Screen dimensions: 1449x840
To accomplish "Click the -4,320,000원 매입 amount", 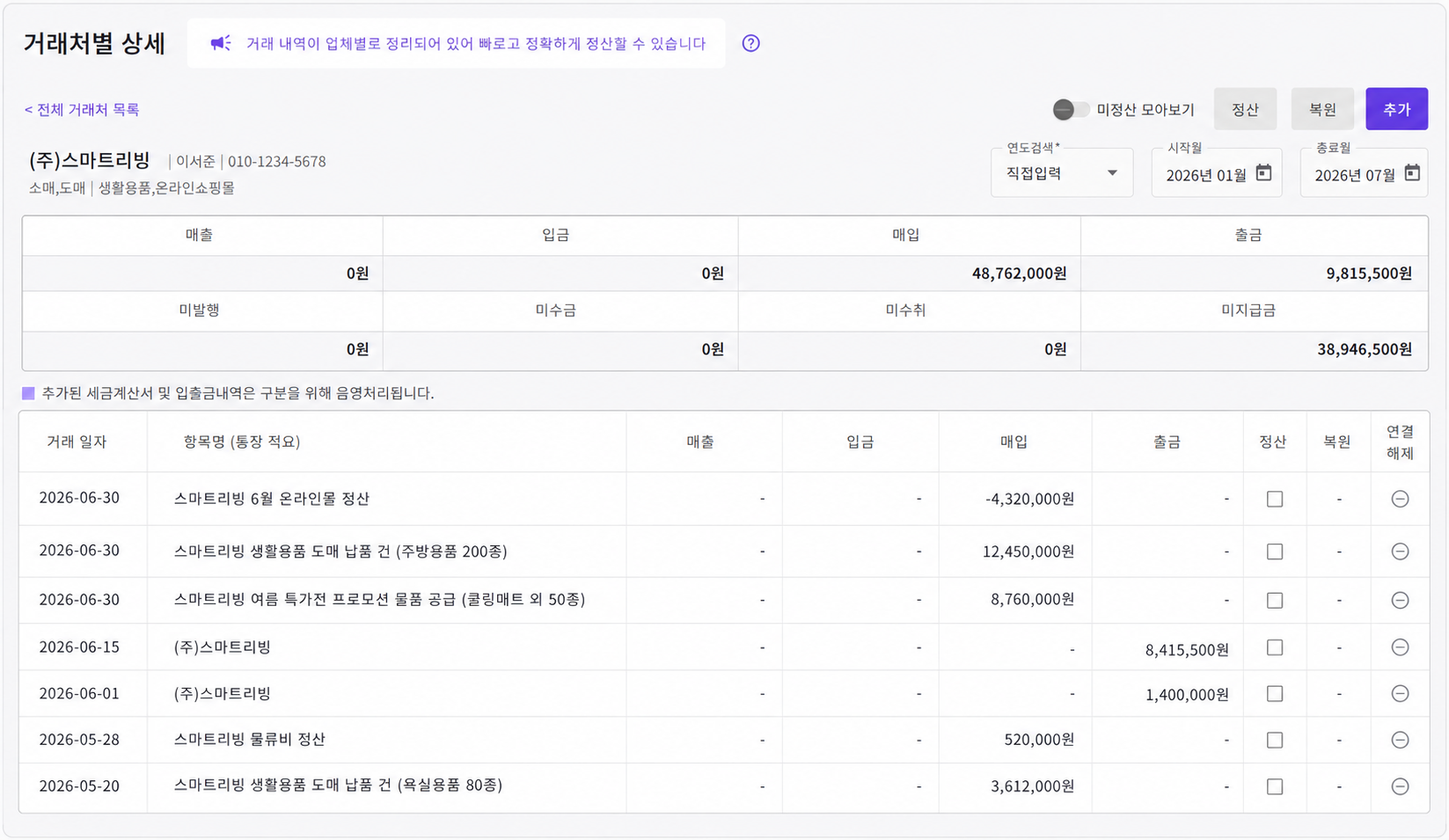I will [x=1029, y=499].
